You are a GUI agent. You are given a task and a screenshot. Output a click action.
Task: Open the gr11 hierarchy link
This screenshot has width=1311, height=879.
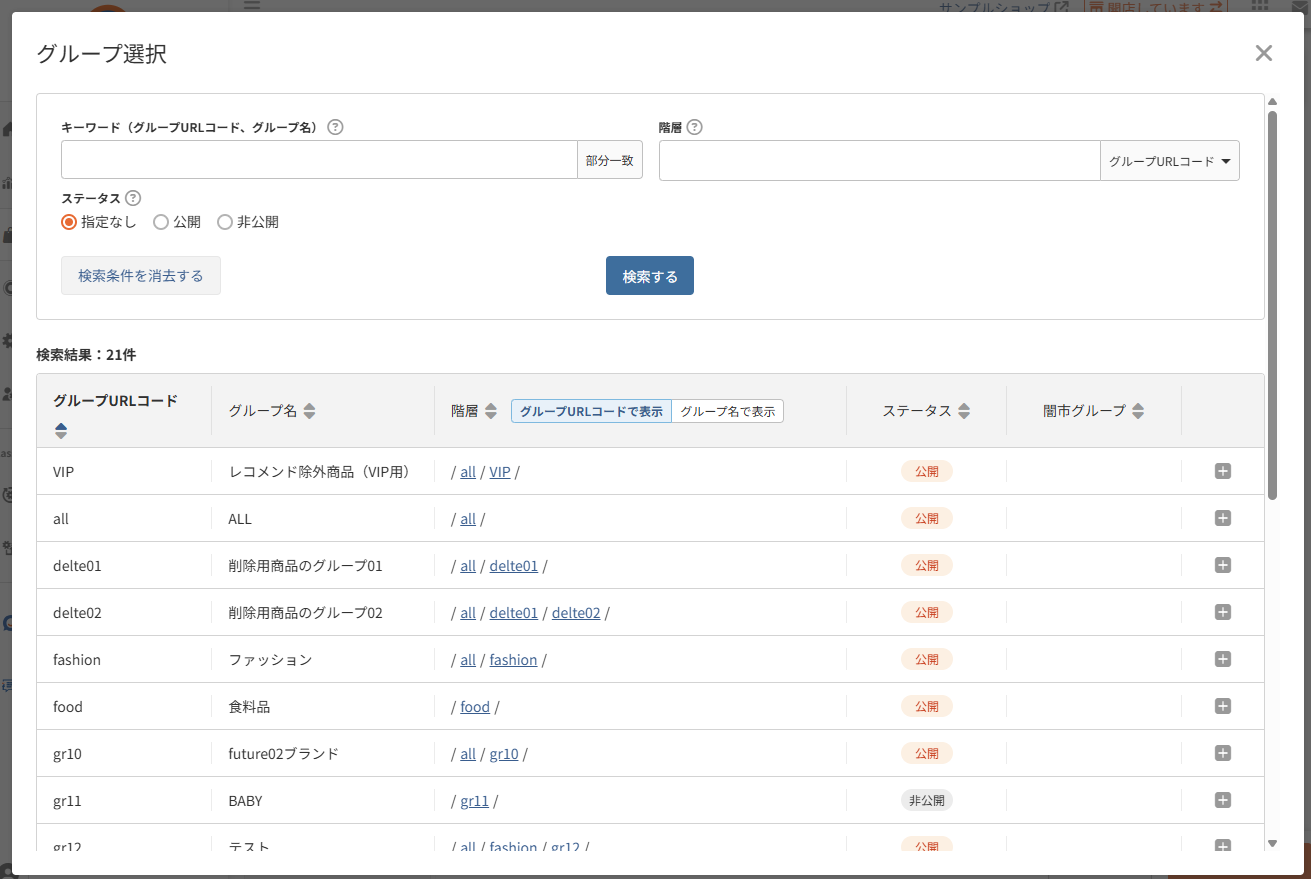pyautogui.click(x=474, y=801)
